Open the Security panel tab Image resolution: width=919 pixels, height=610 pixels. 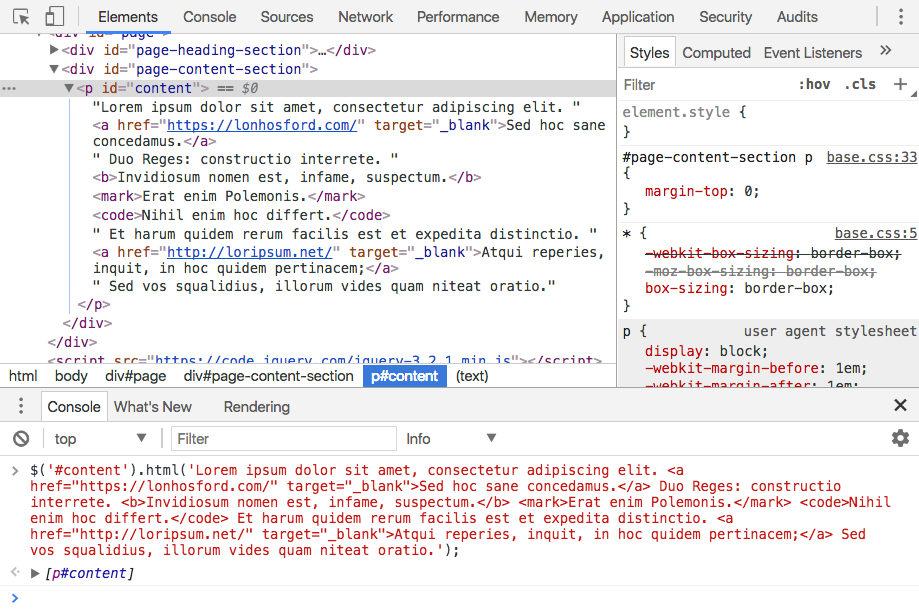(x=725, y=17)
